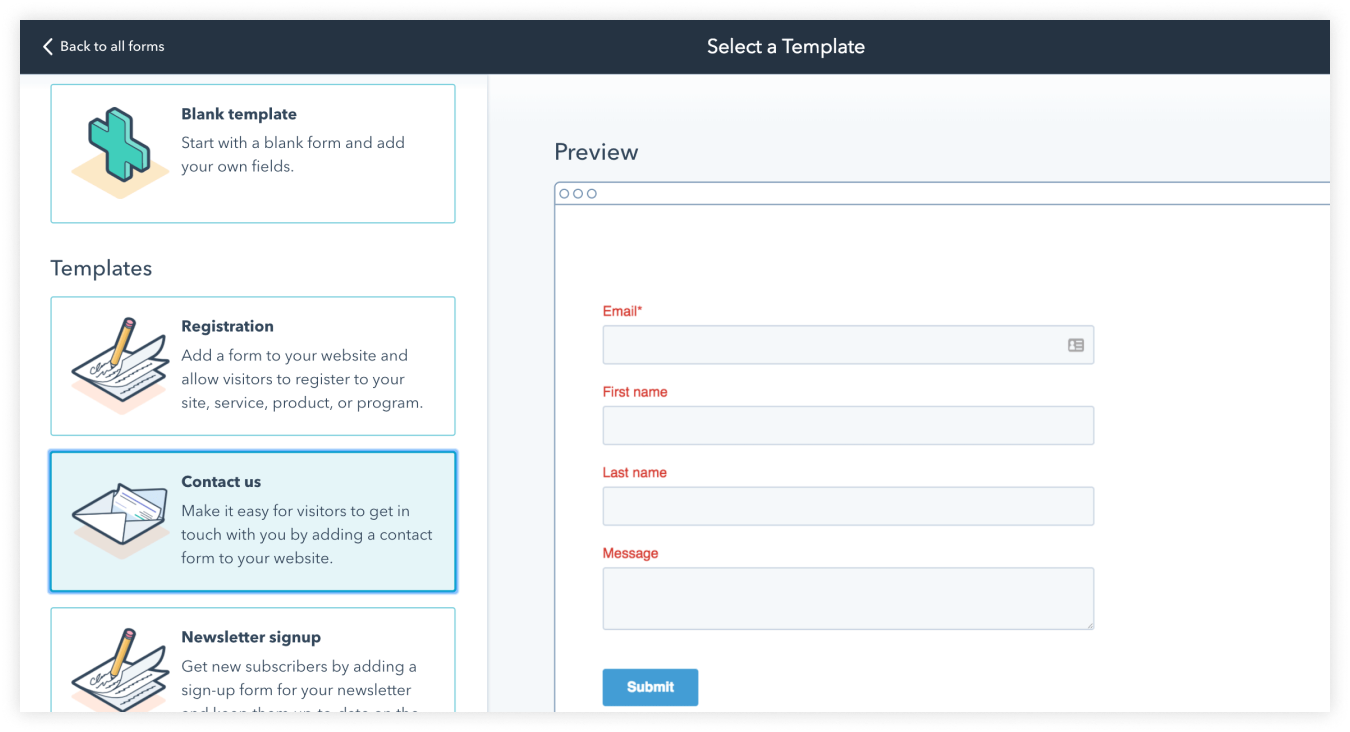The width and height of the screenshot is (1350, 732).
Task: Click the Templates section heading
Action: pyautogui.click(x=101, y=268)
